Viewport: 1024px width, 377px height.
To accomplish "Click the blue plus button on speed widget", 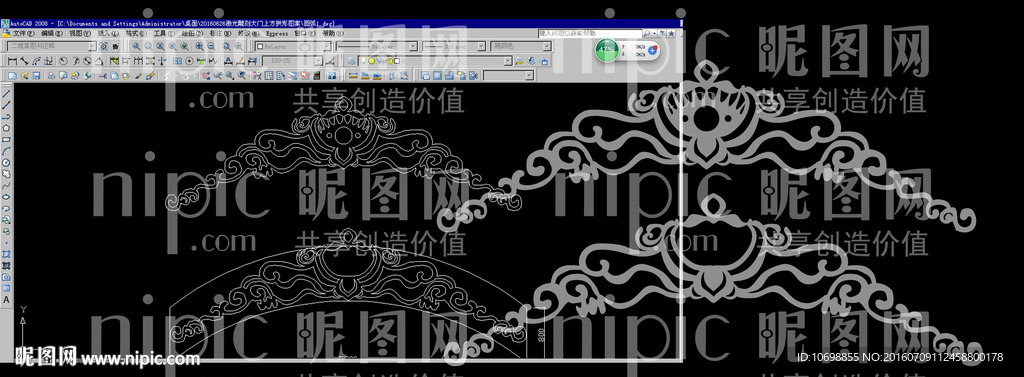I will (652, 50).
